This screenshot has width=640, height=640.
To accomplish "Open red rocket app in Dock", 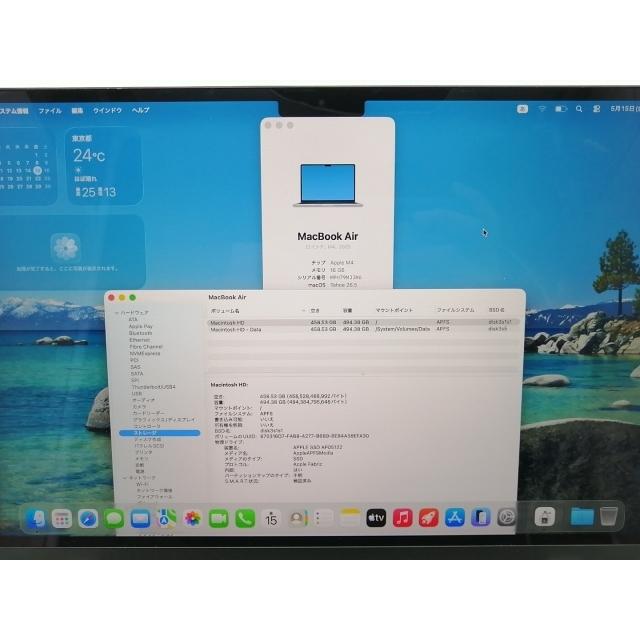I will [429, 518].
